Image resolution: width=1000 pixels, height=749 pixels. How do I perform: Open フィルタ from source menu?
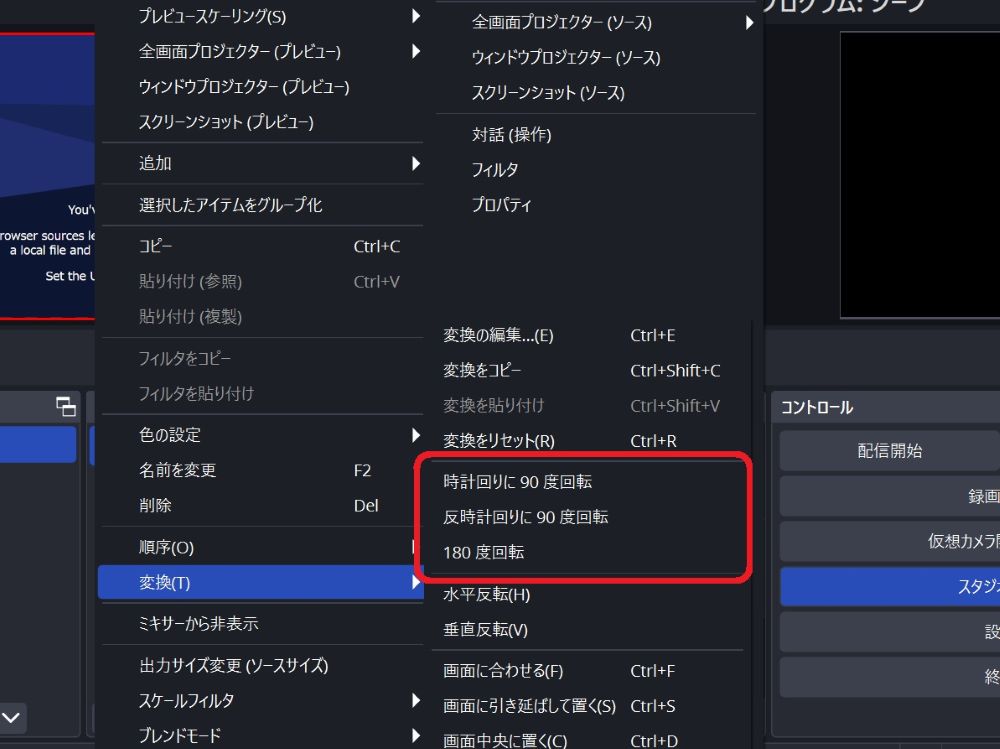pos(596,170)
